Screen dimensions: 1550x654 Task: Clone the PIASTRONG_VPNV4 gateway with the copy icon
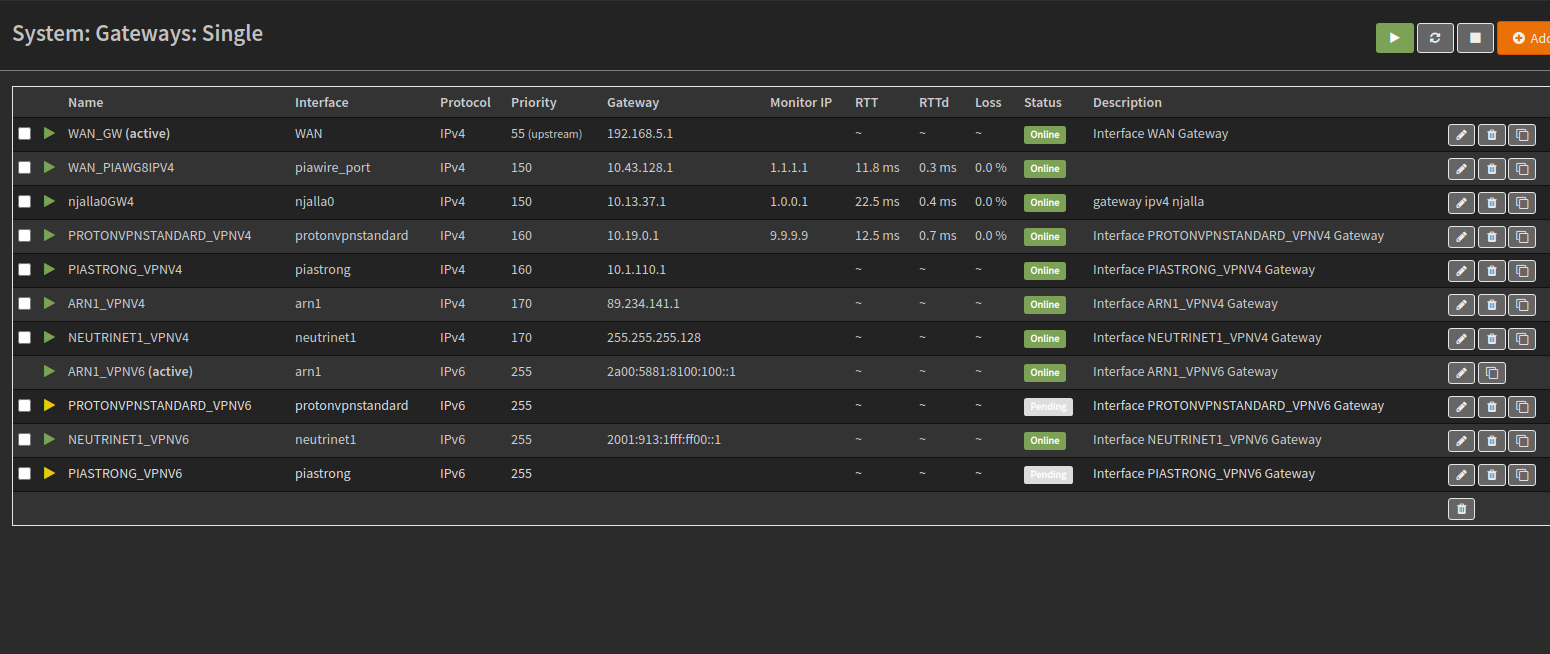1521,271
